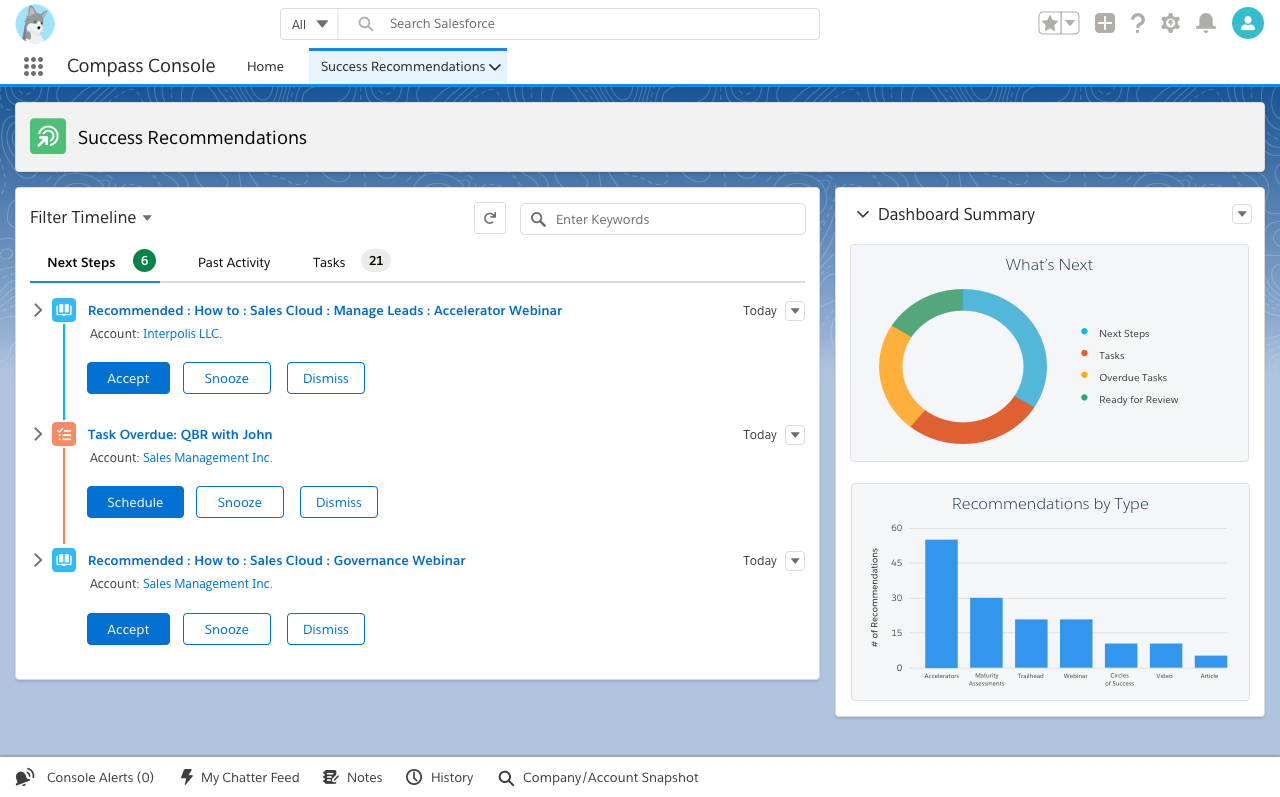Open the favorites list dropdown arrow
The width and height of the screenshot is (1280, 797).
(1070, 23)
